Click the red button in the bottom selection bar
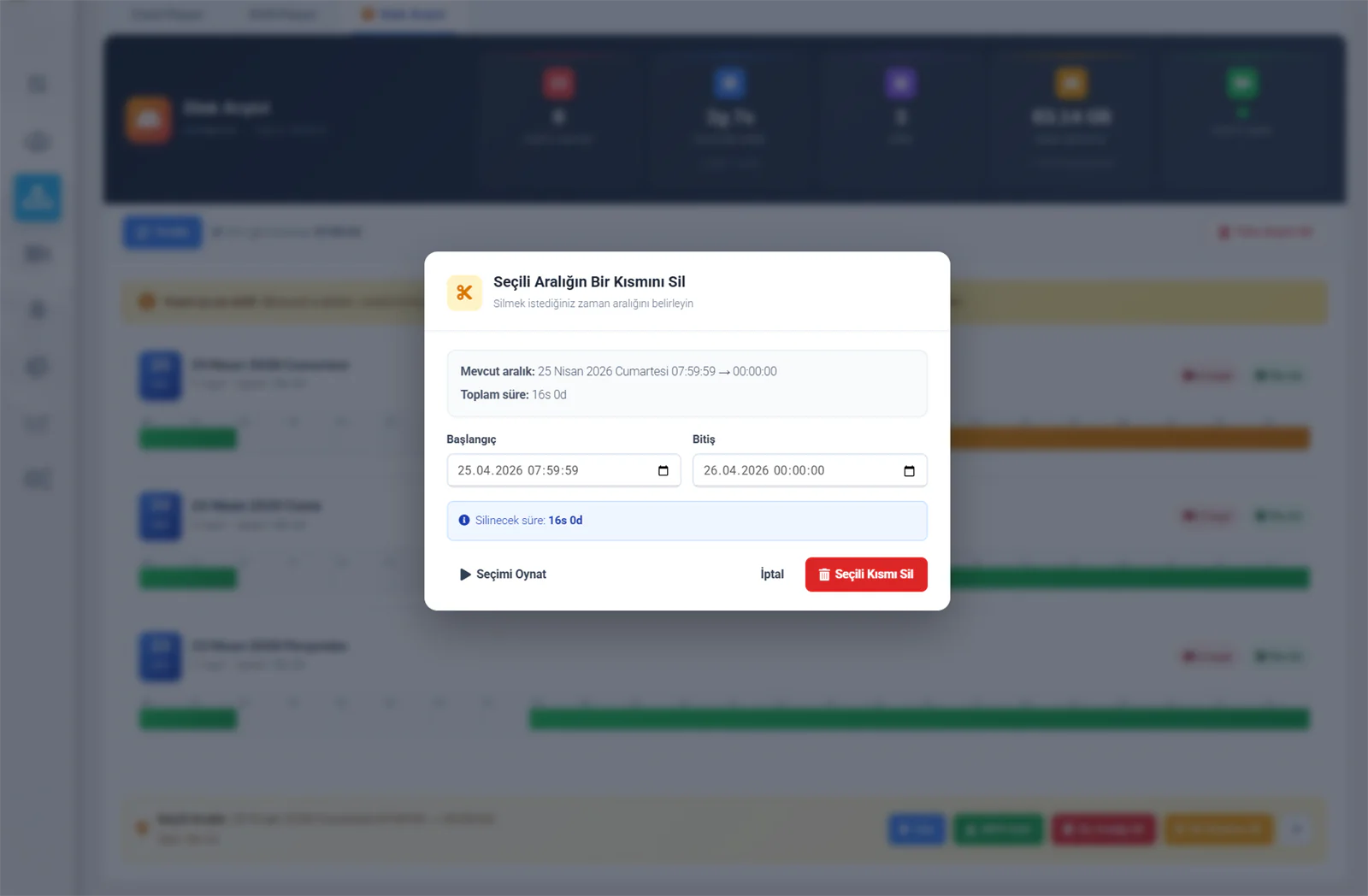The image size is (1368, 896). 1103,829
